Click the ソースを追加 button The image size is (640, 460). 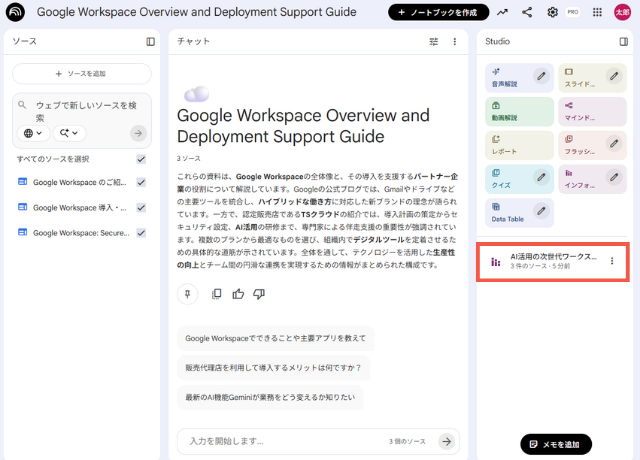82,74
